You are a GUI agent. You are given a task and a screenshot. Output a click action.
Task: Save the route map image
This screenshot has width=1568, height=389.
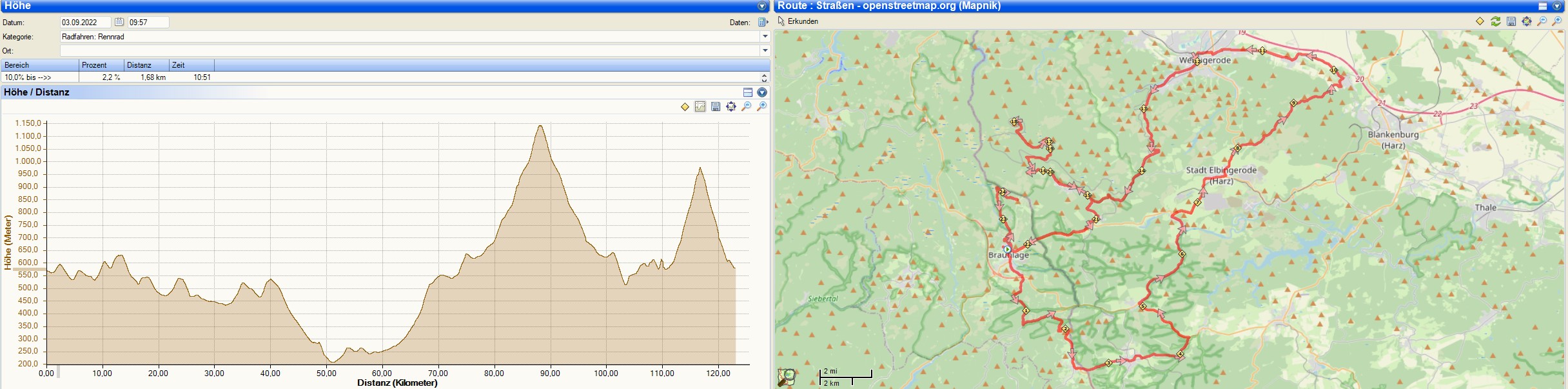tap(1511, 21)
